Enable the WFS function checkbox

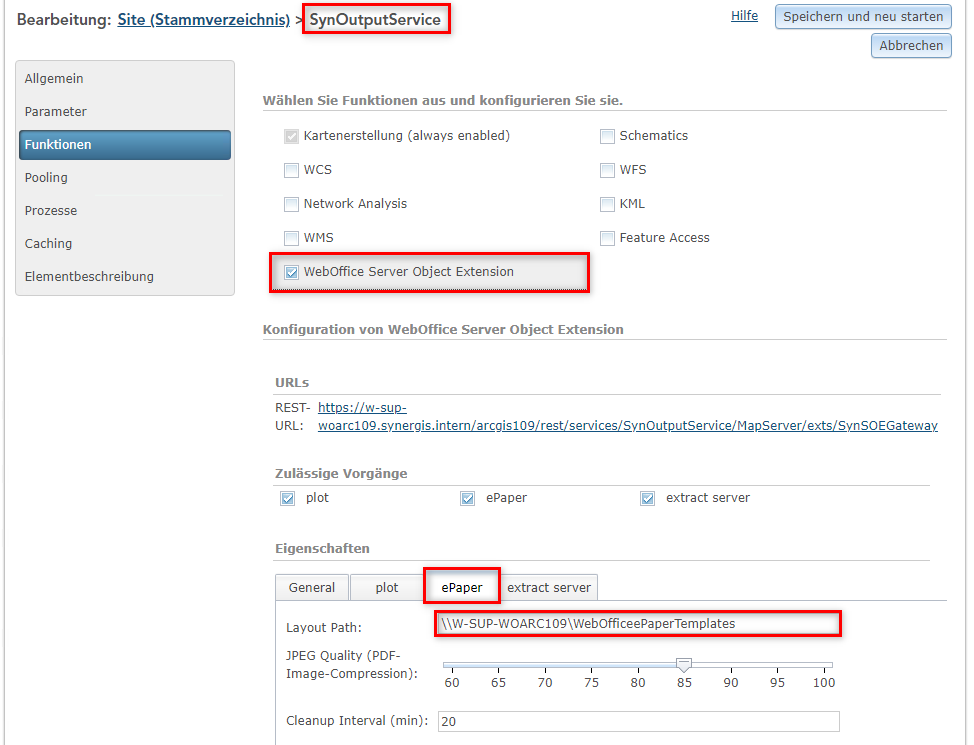(607, 170)
